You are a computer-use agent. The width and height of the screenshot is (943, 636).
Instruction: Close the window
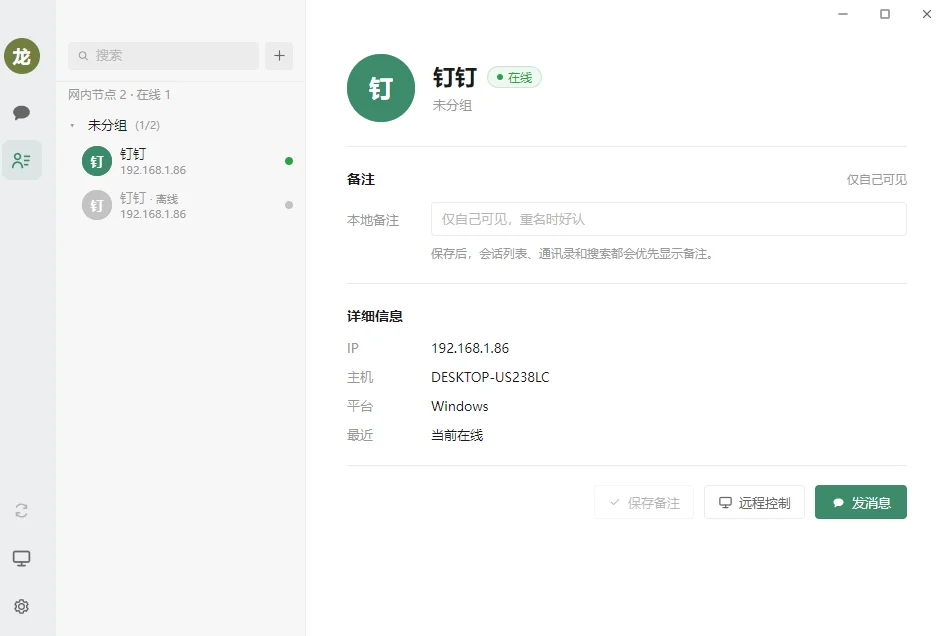927,14
